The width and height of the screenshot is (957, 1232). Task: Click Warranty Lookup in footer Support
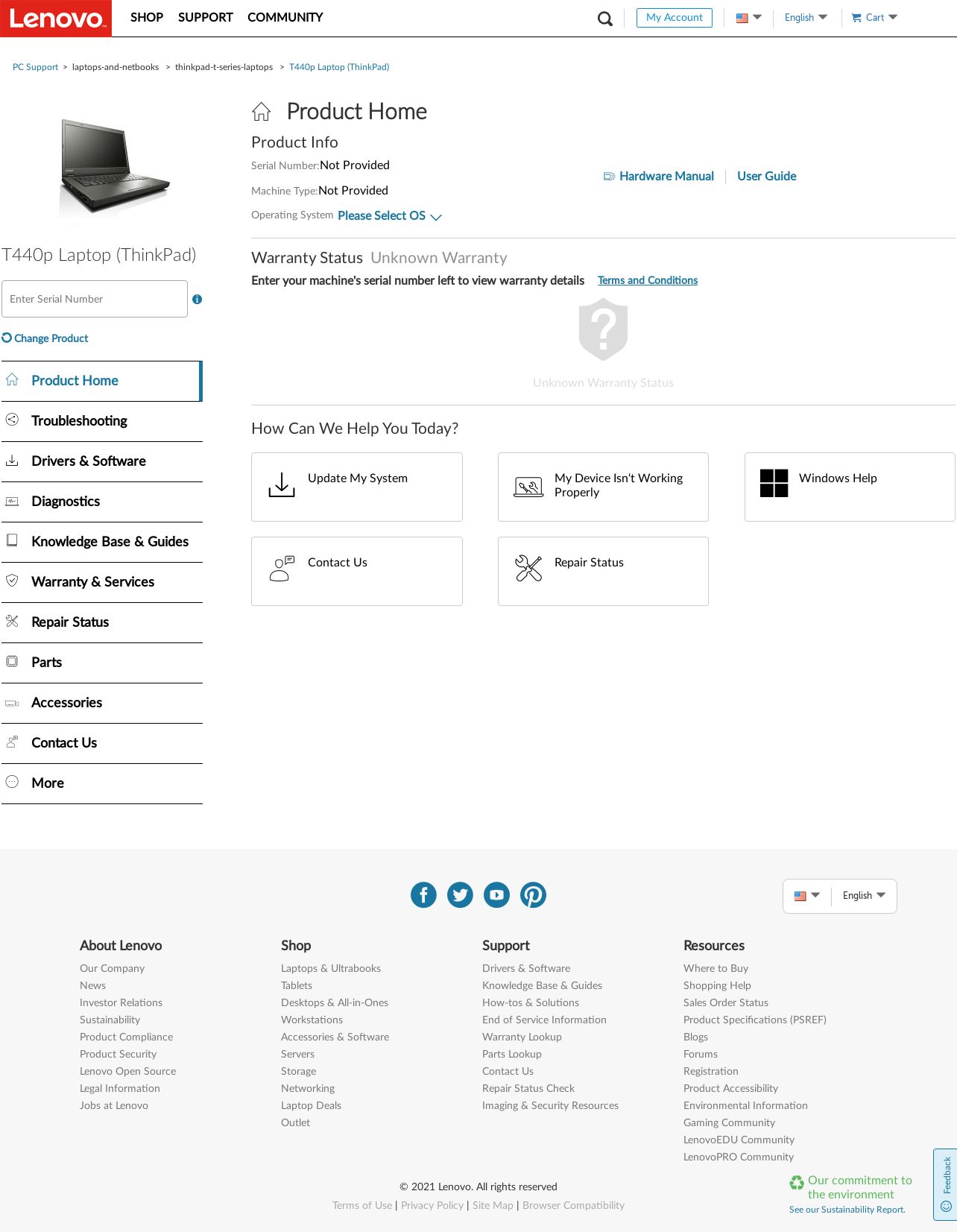tap(522, 1037)
